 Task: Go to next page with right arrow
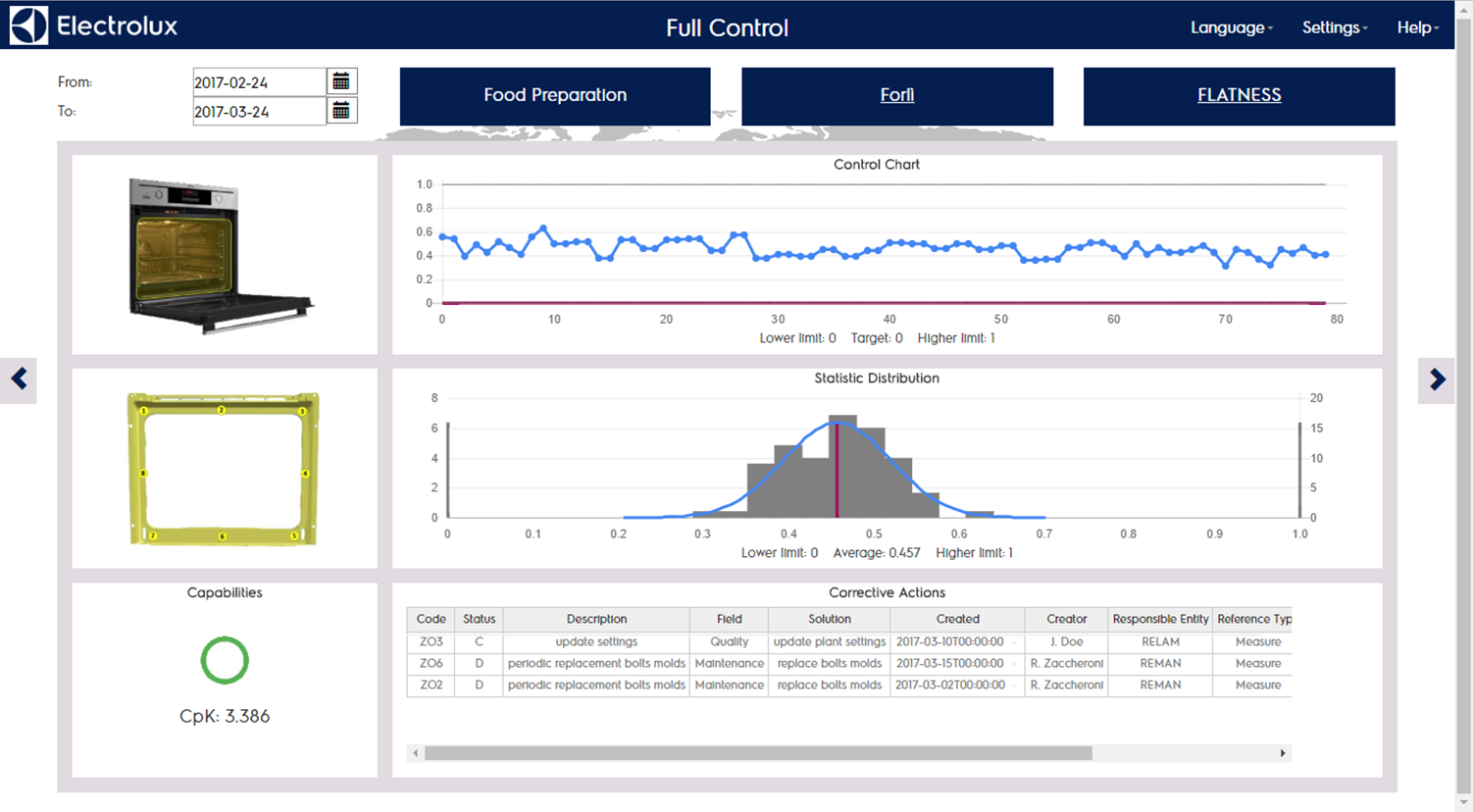(x=1437, y=380)
